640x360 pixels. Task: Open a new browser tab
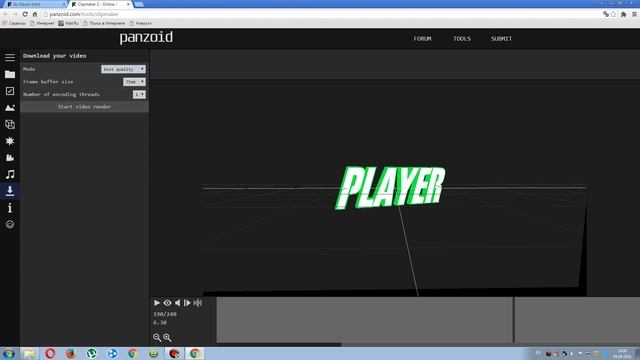tap(139, 4)
